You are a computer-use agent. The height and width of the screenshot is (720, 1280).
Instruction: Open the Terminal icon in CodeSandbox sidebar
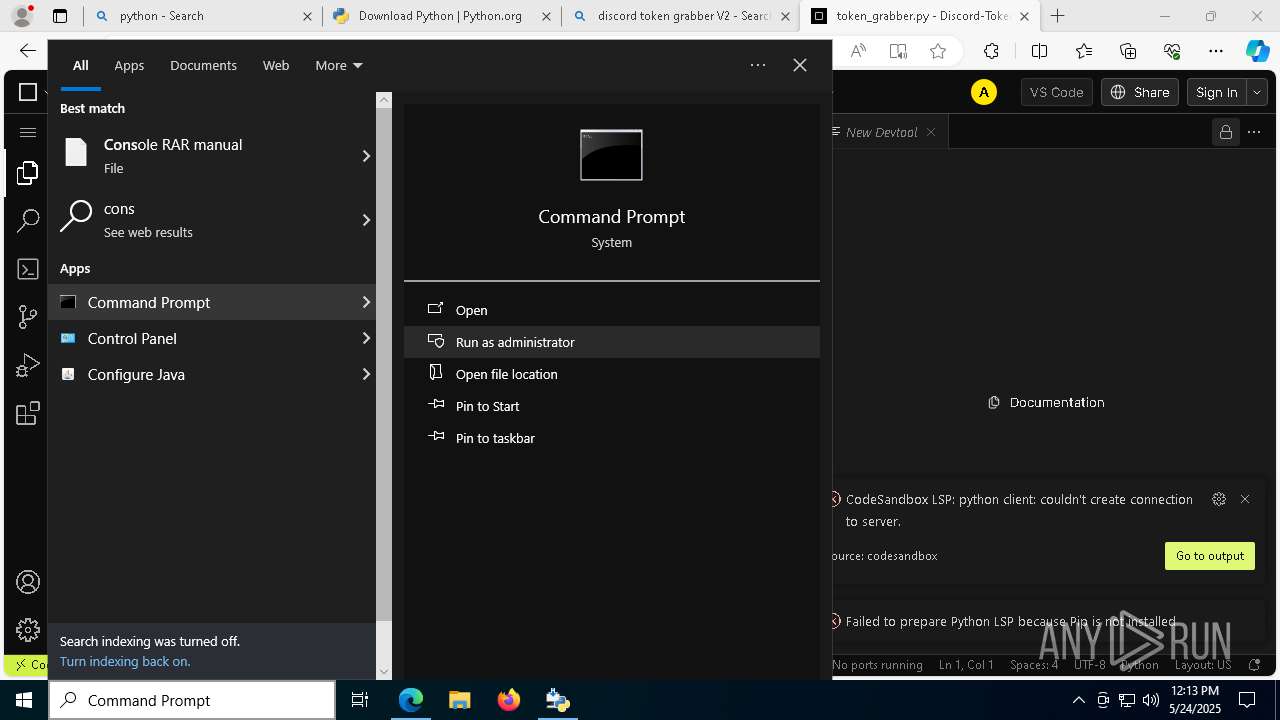pyautogui.click(x=27, y=269)
